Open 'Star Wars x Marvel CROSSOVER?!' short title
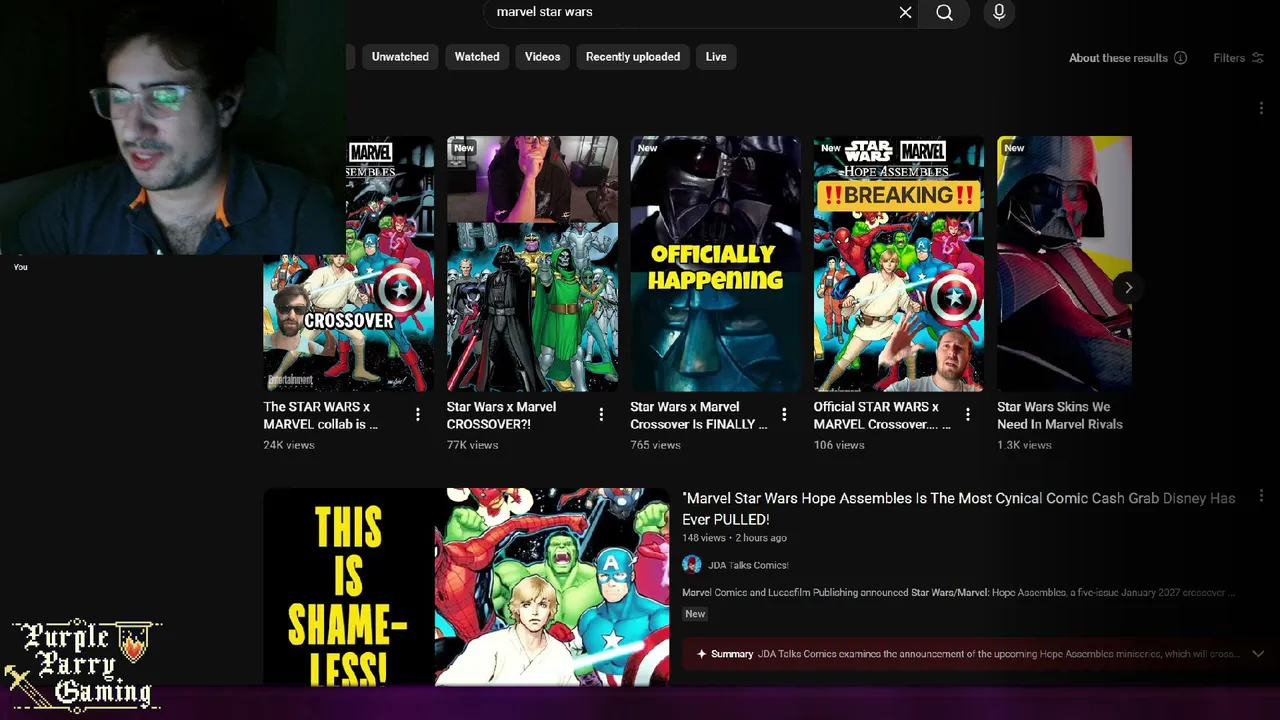 click(501, 415)
